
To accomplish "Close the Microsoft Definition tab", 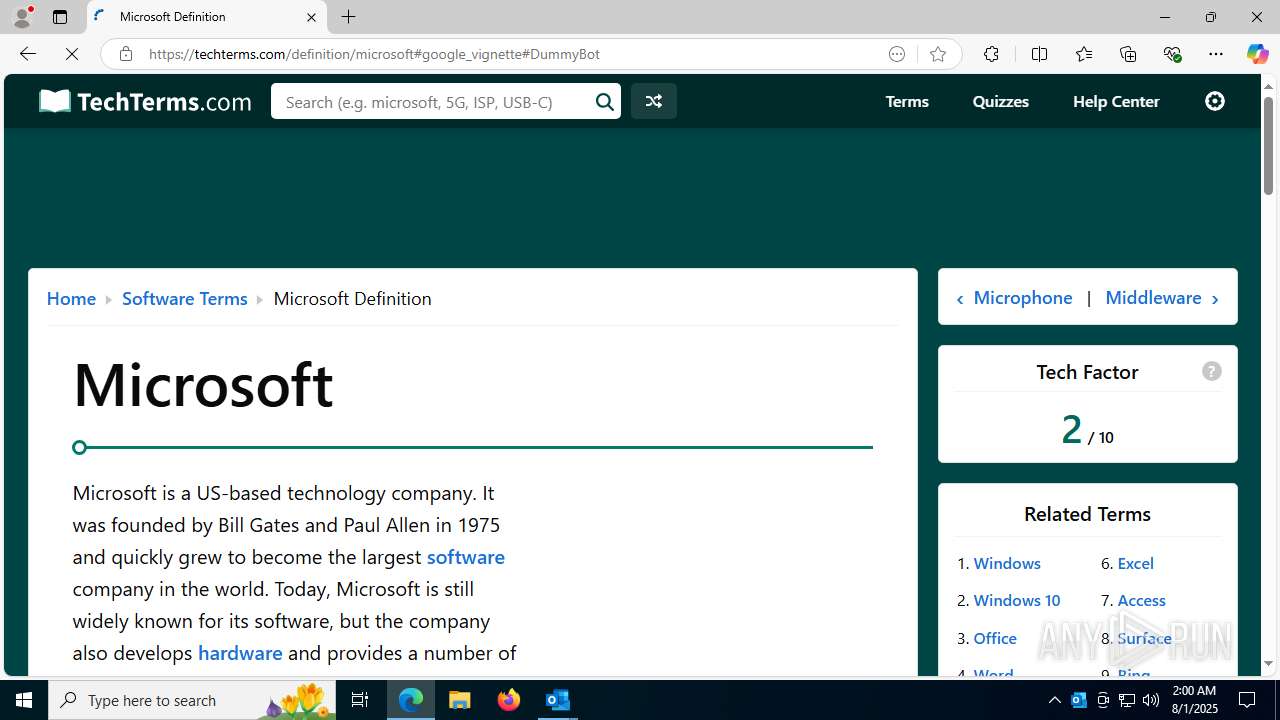I will coord(311,17).
